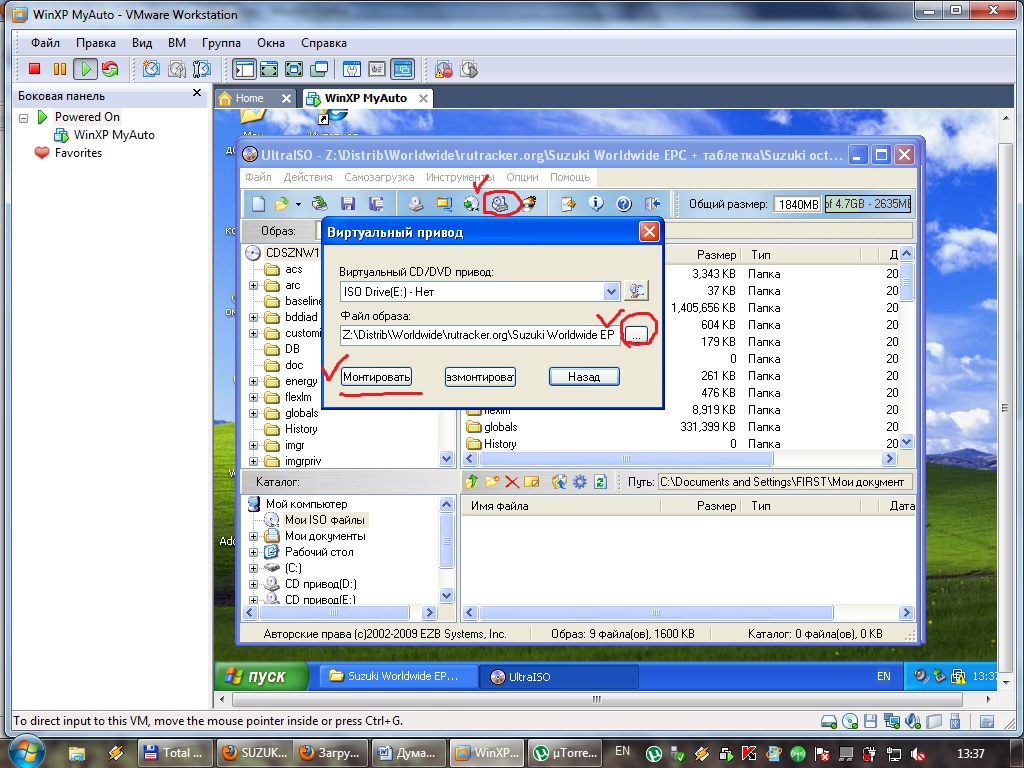Click the red X delete icon in catalog toolbar
The width and height of the screenshot is (1024, 768).
512,482
